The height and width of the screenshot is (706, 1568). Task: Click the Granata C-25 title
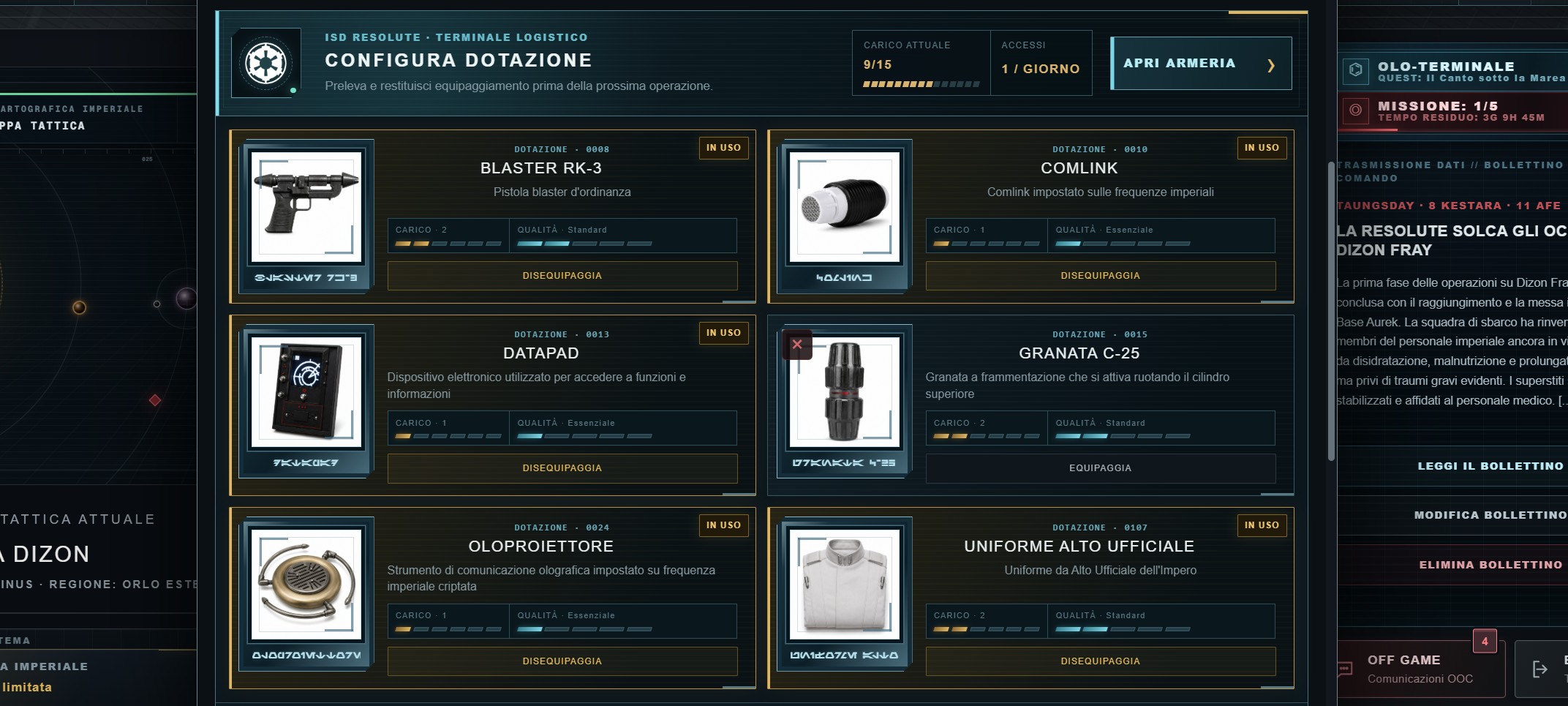coord(1079,353)
